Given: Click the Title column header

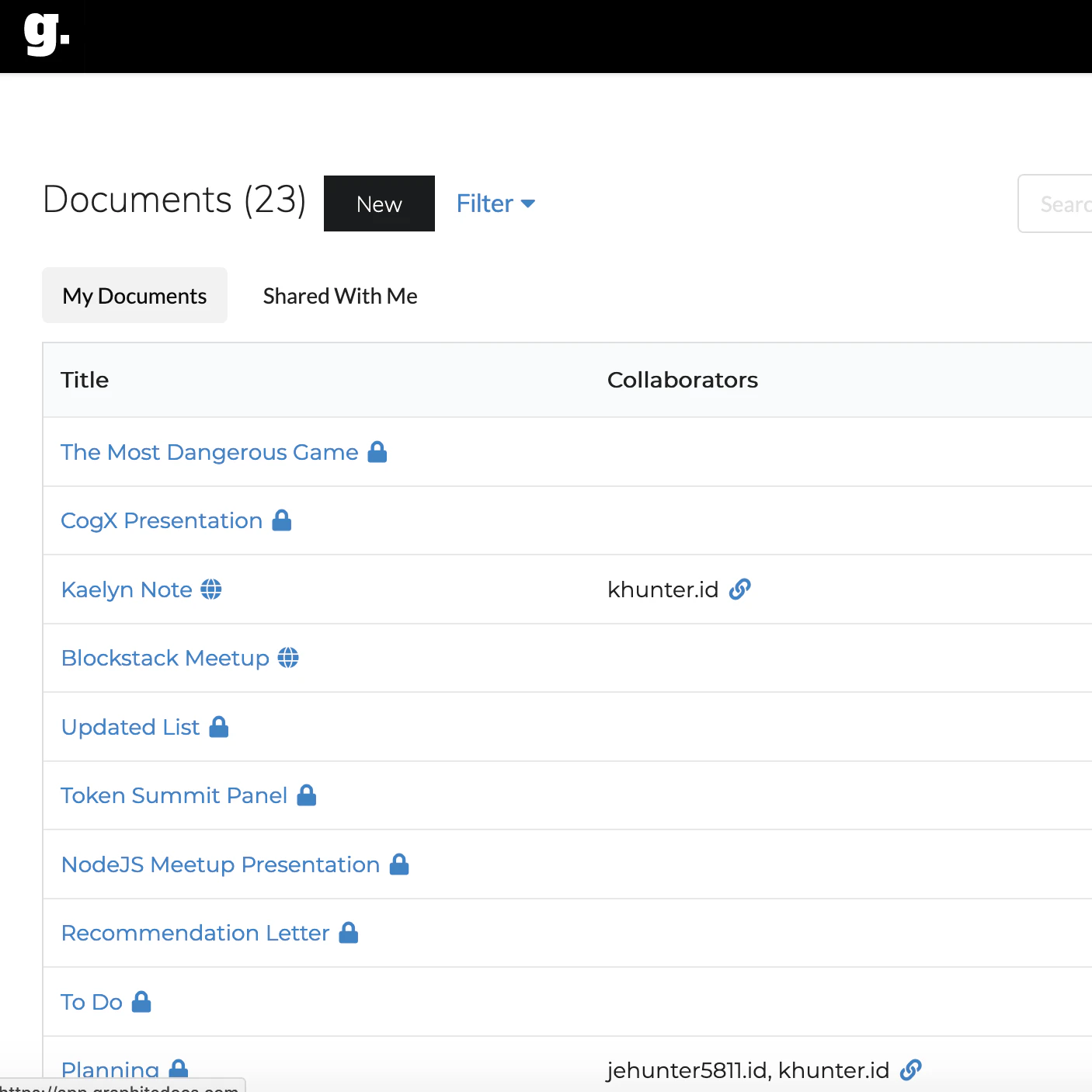Looking at the screenshot, I should (85, 380).
